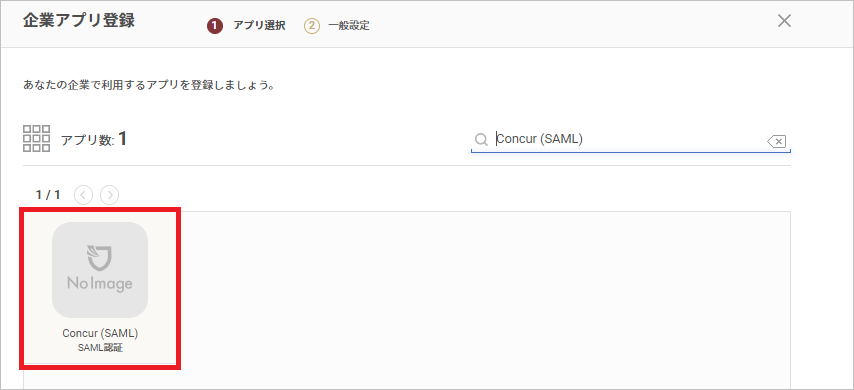Select the step 2 circle indicator
Image resolution: width=854 pixels, height=390 pixels.
(x=312, y=26)
